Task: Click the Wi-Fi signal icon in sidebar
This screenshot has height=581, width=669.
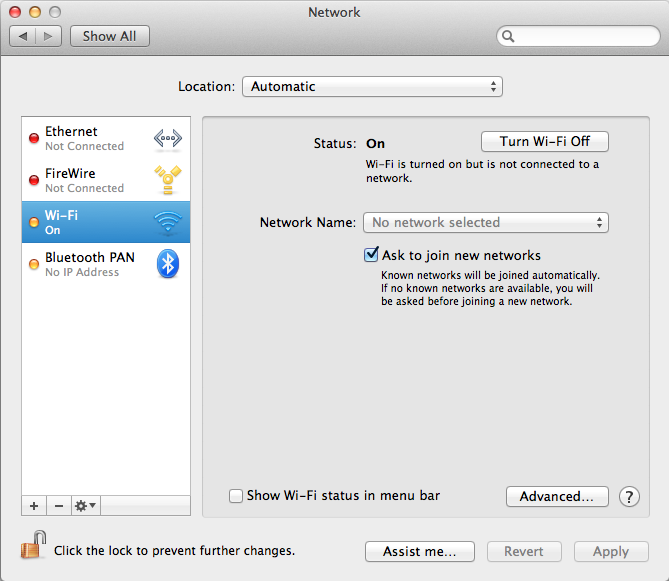Action: click(x=167, y=222)
